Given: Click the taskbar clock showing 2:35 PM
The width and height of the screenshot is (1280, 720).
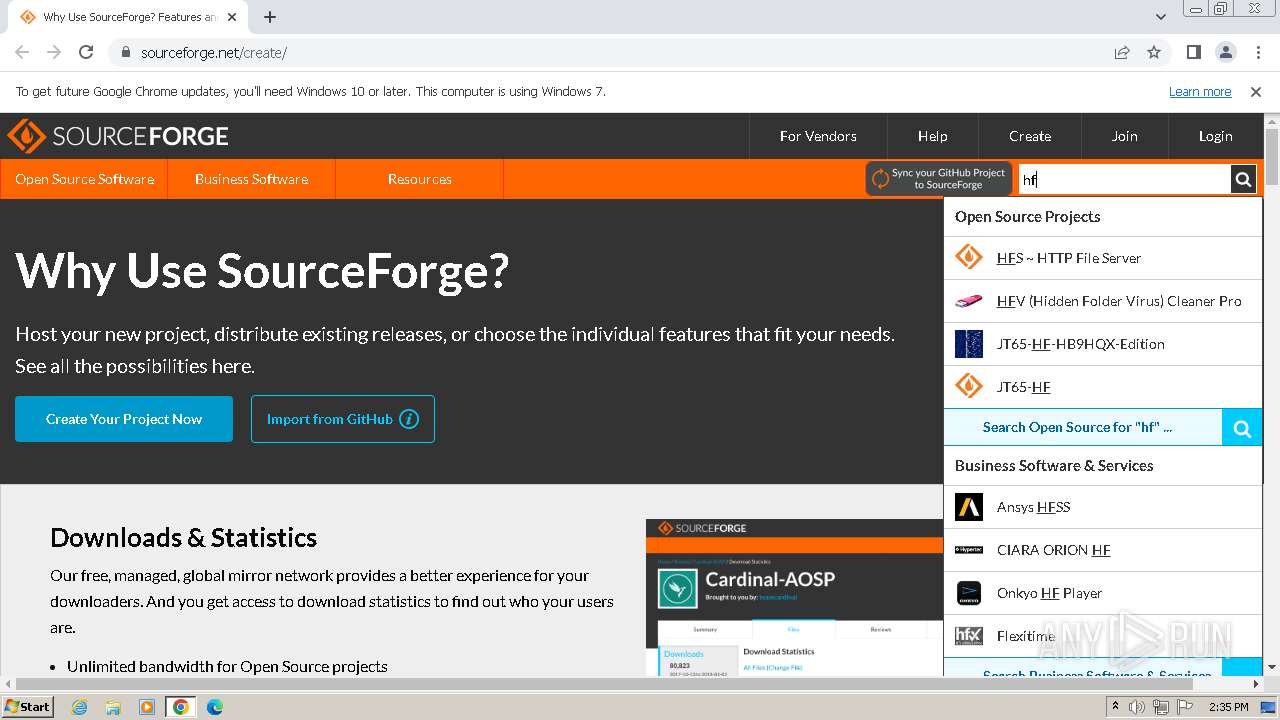Looking at the screenshot, I should click(x=1228, y=707).
